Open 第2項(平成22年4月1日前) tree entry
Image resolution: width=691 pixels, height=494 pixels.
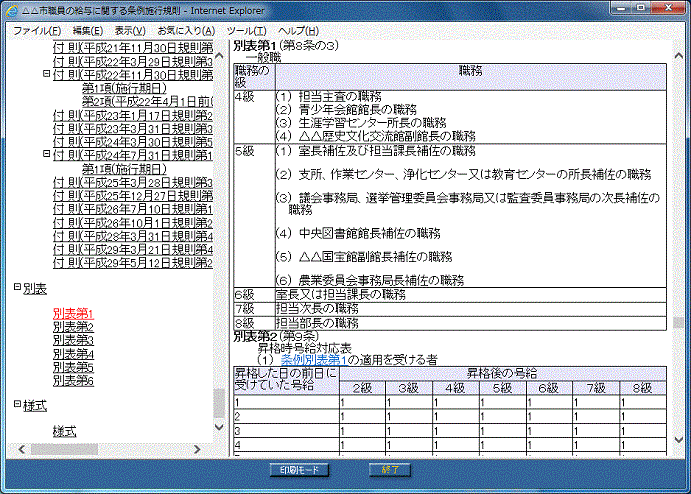[147, 102]
